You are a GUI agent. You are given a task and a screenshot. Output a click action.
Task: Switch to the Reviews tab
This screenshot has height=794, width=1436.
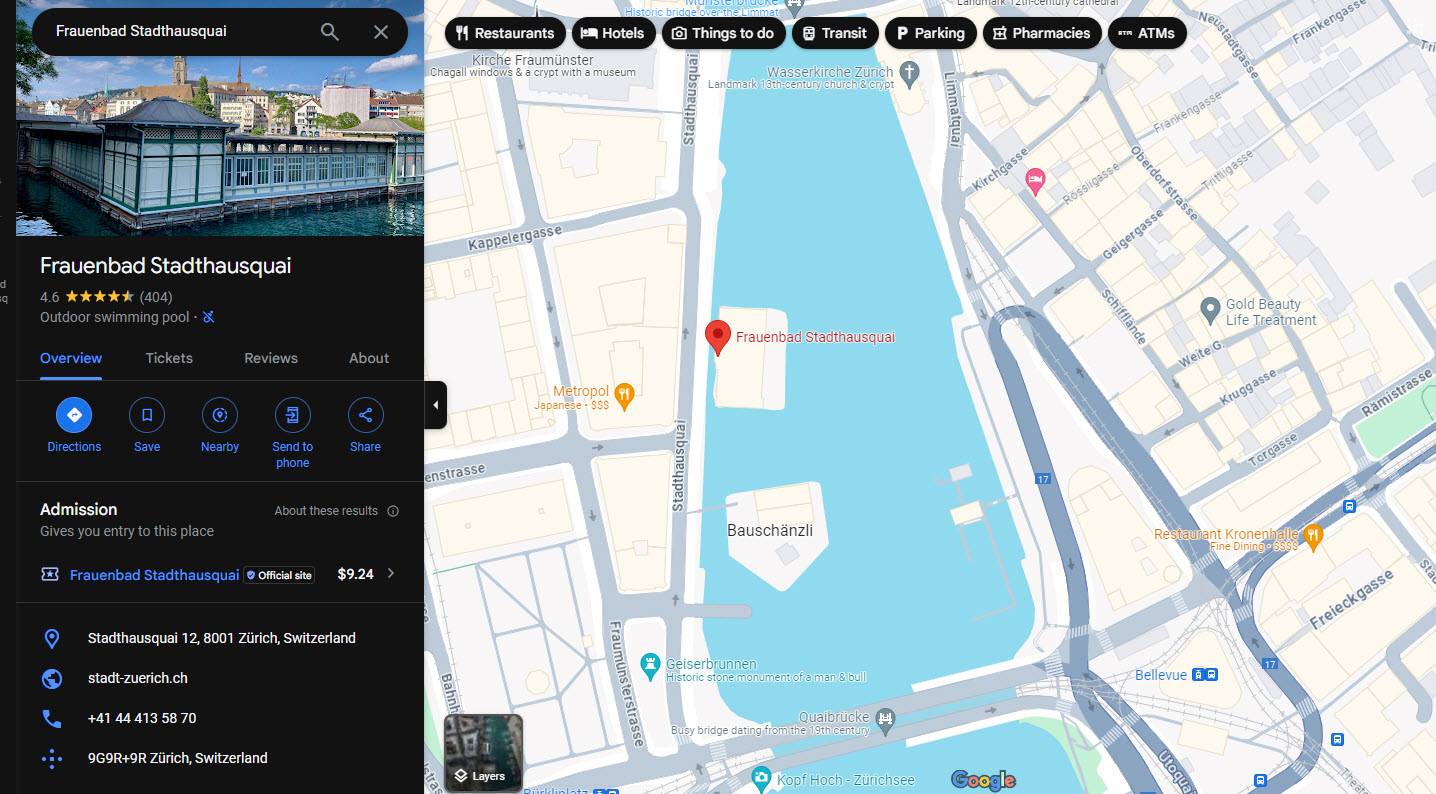[271, 358]
